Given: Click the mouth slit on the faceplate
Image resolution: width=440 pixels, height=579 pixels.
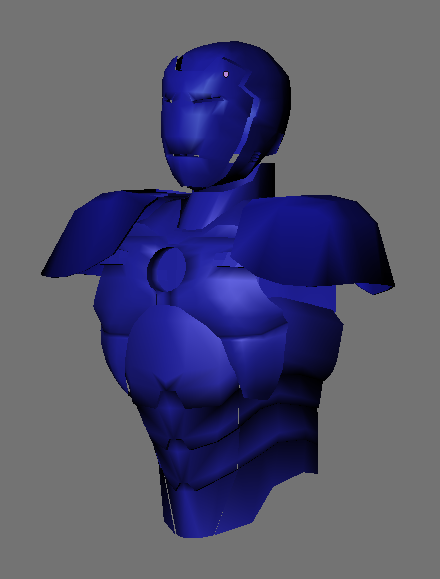Looking at the screenshot, I should click(183, 155).
